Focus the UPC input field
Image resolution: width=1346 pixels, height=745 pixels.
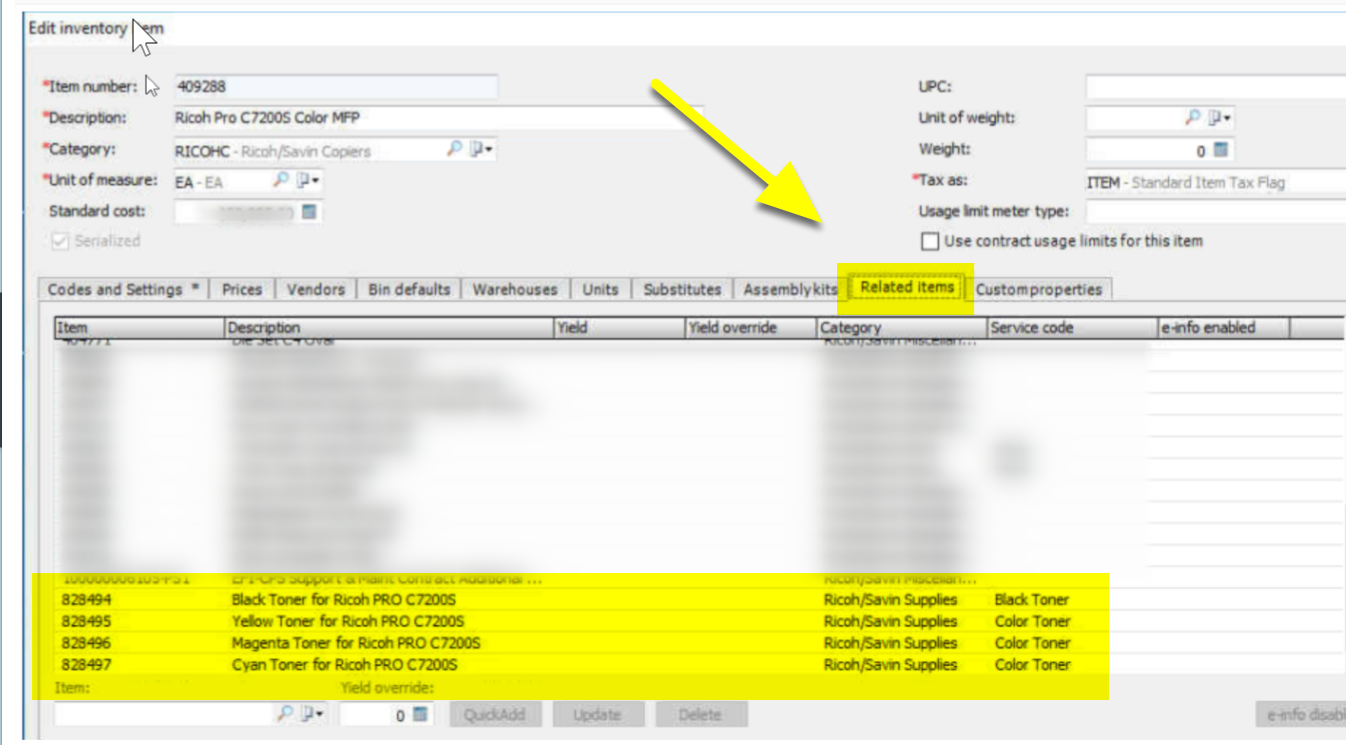[x=1216, y=86]
